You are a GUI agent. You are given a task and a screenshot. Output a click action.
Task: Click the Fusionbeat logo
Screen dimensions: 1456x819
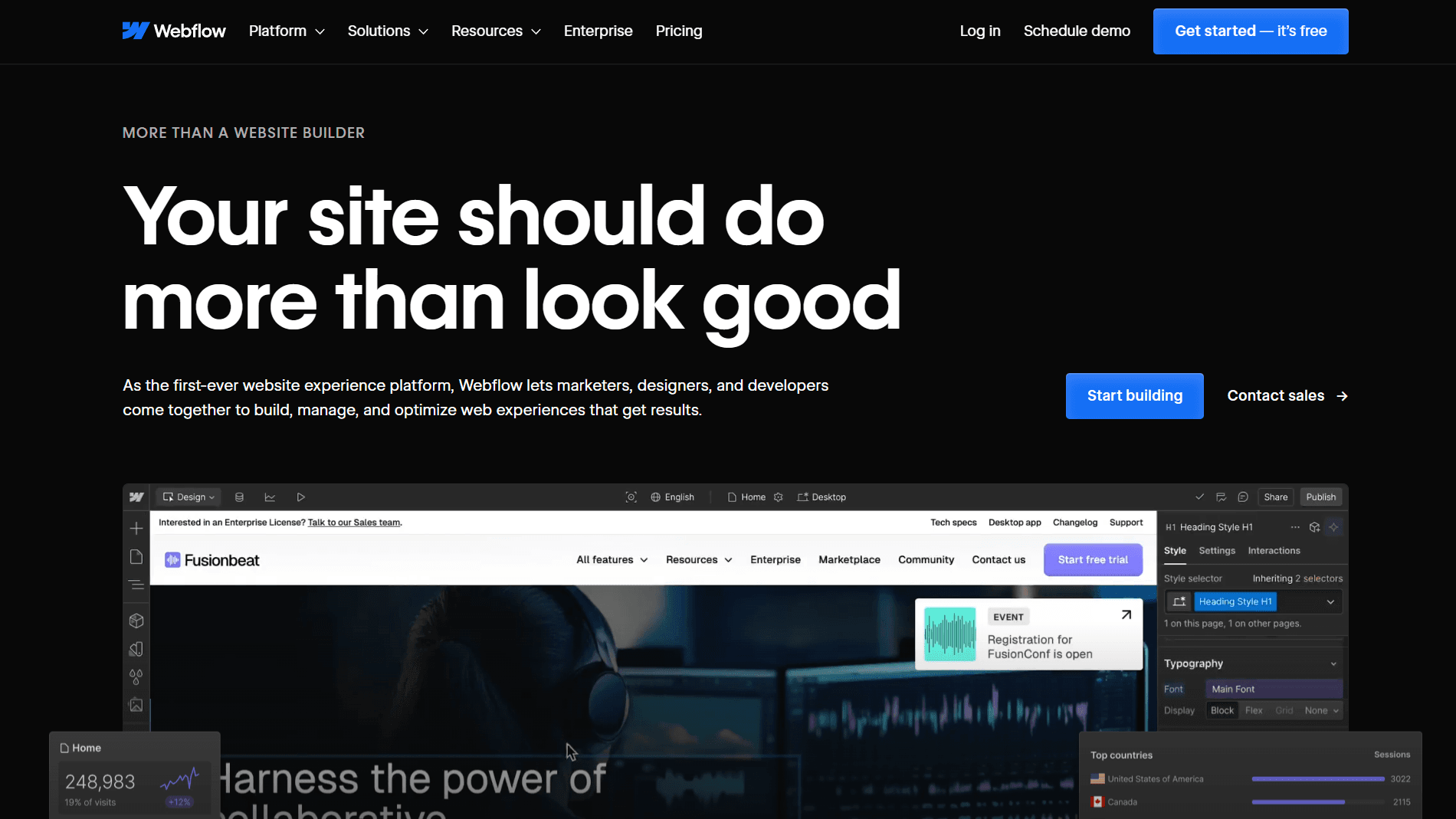tap(212, 560)
